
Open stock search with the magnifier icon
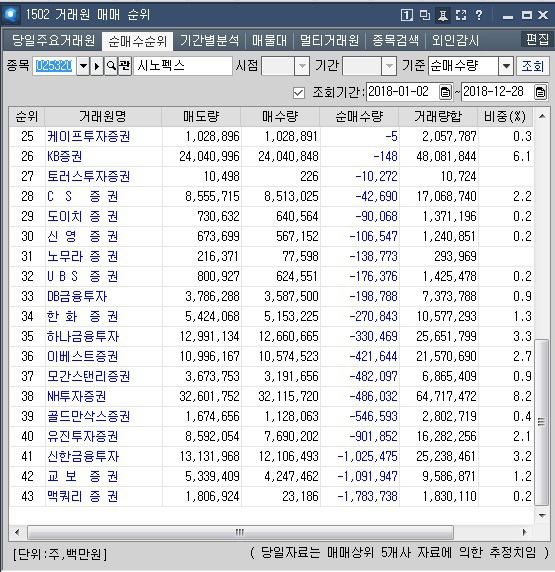111,66
